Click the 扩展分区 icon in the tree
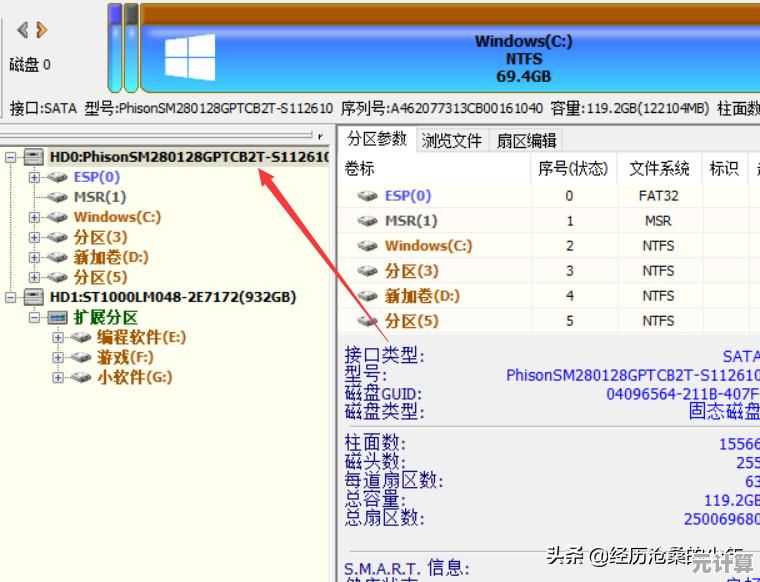This screenshot has width=760, height=582. [58, 317]
